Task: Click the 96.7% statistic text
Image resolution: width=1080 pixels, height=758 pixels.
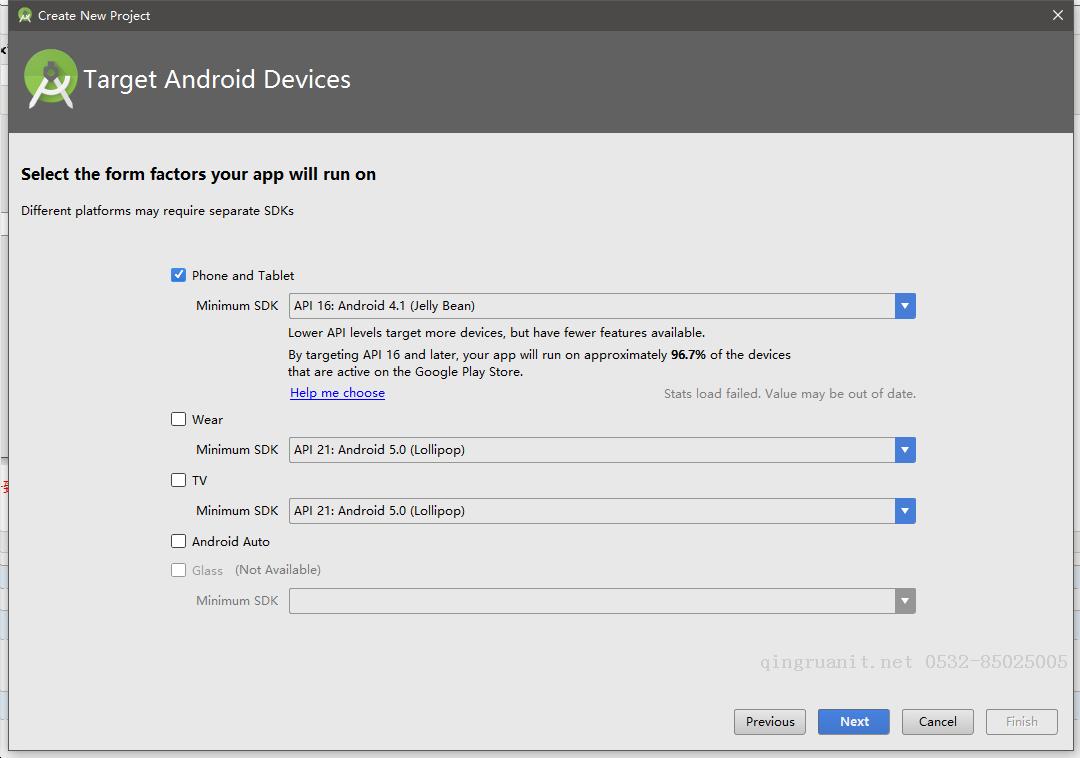Action: (688, 355)
